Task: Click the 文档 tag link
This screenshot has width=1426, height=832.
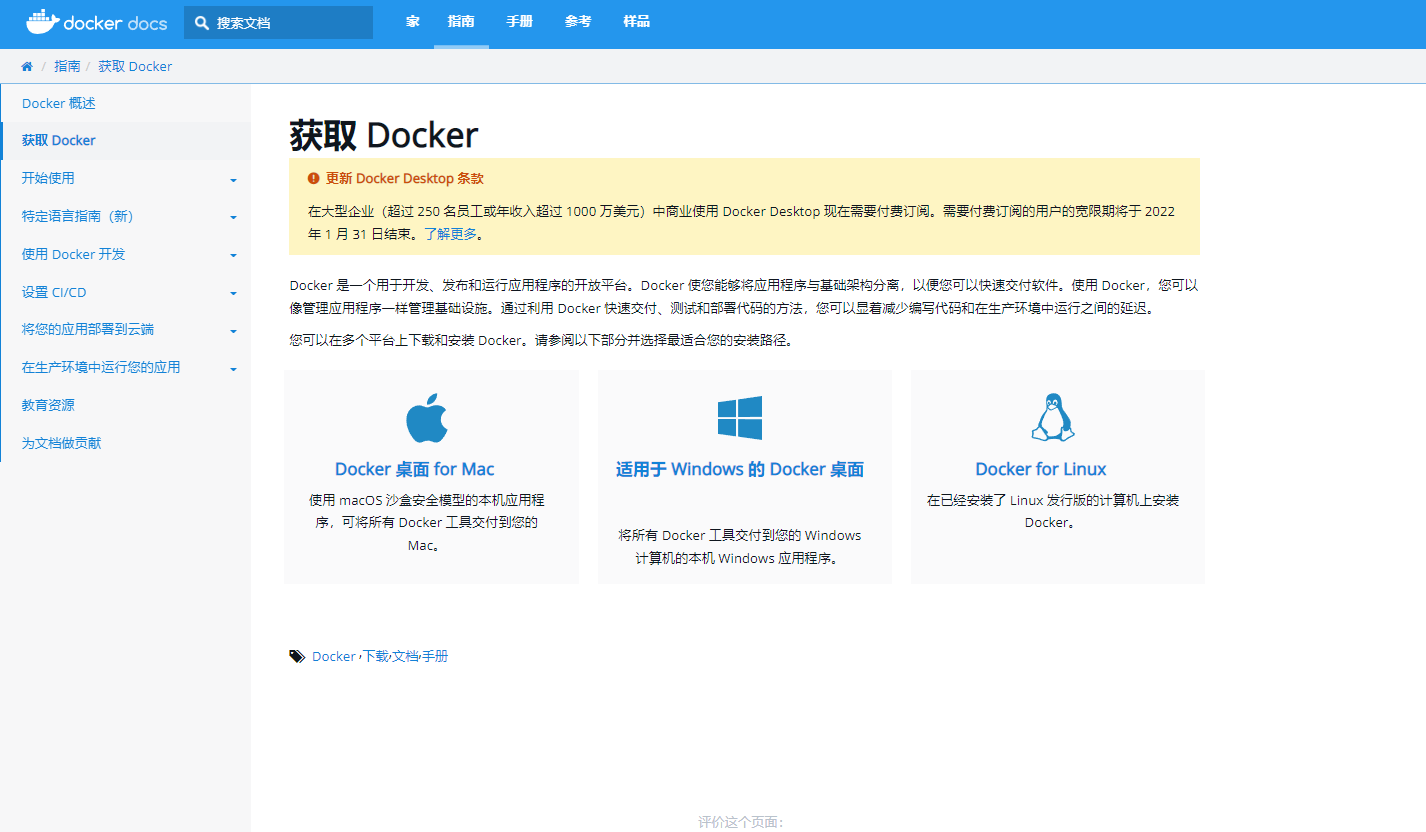Action: click(x=405, y=657)
